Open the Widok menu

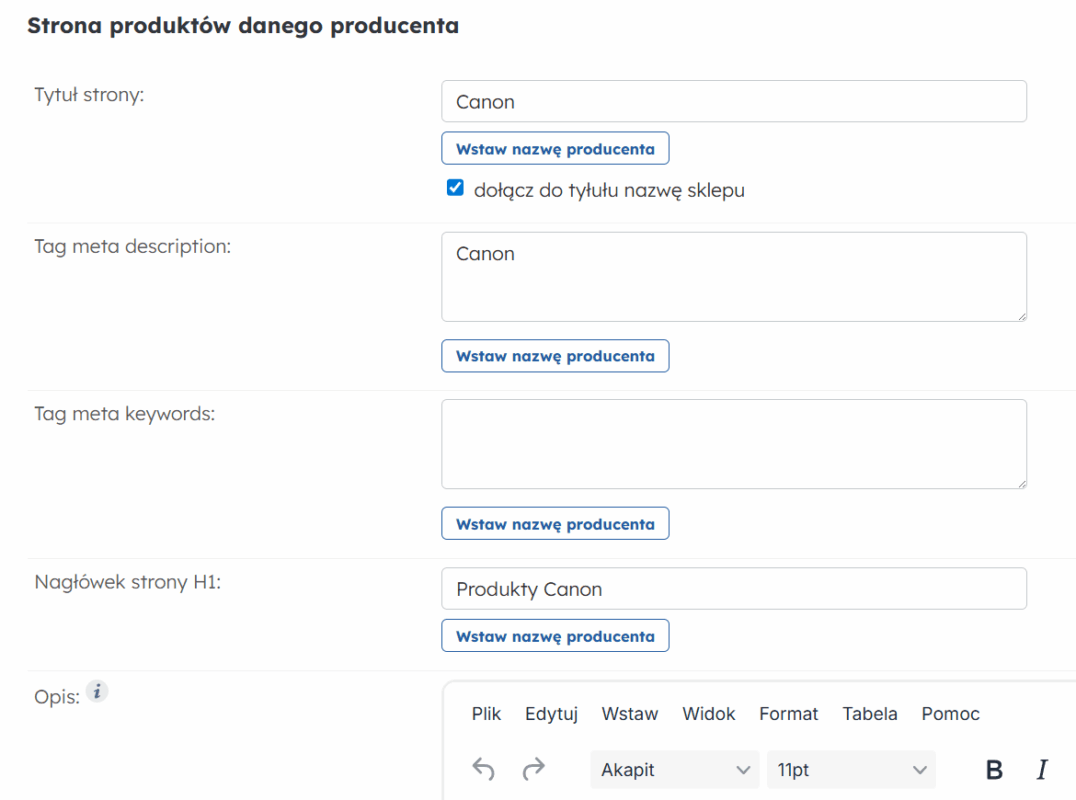coord(708,714)
